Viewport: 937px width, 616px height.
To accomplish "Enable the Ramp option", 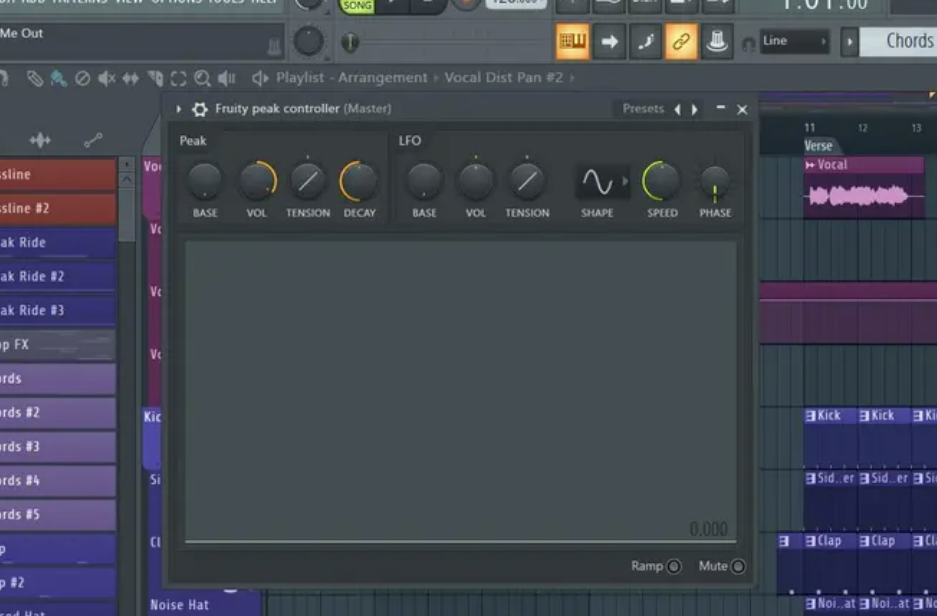I will pyautogui.click(x=673, y=566).
